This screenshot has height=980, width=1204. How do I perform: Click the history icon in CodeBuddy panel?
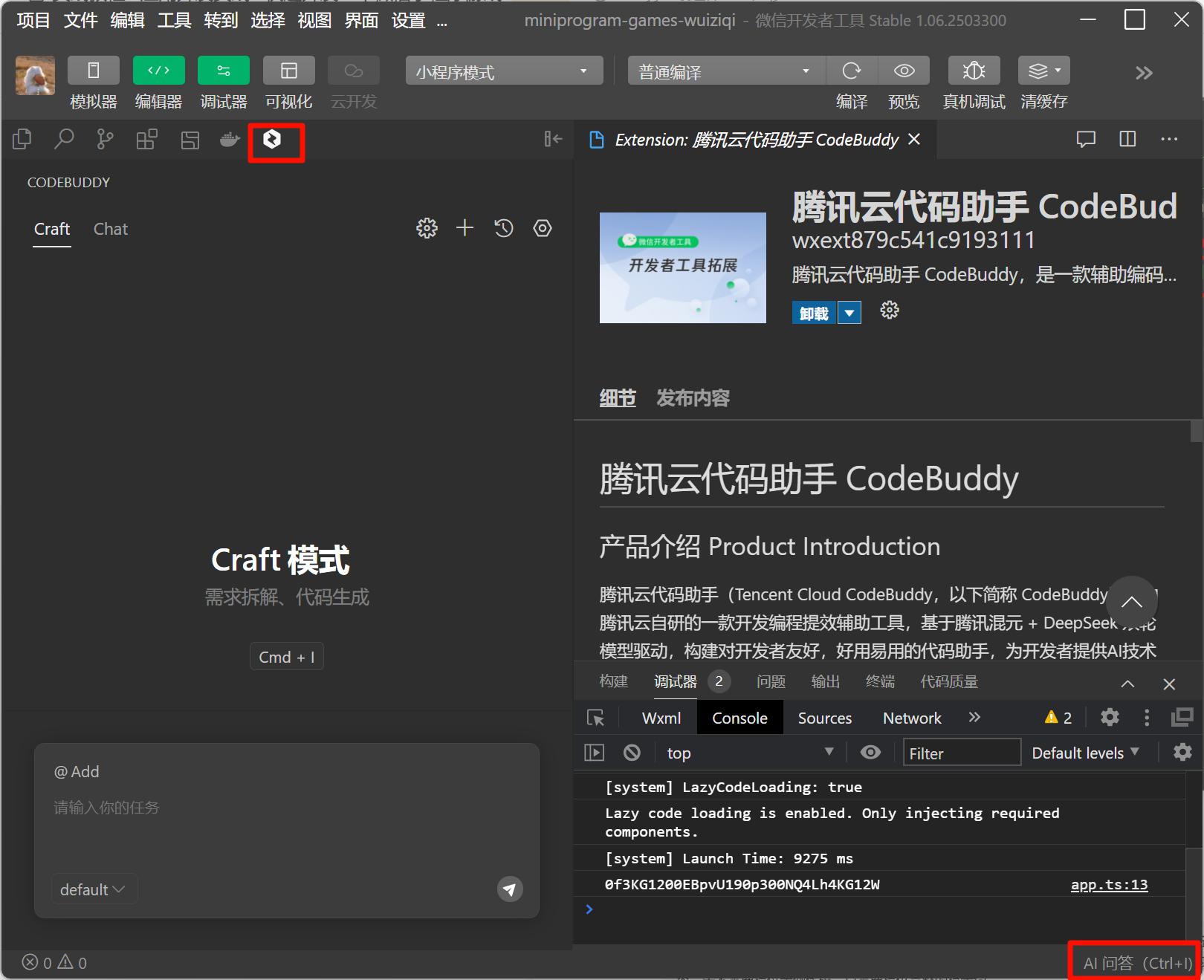504,228
